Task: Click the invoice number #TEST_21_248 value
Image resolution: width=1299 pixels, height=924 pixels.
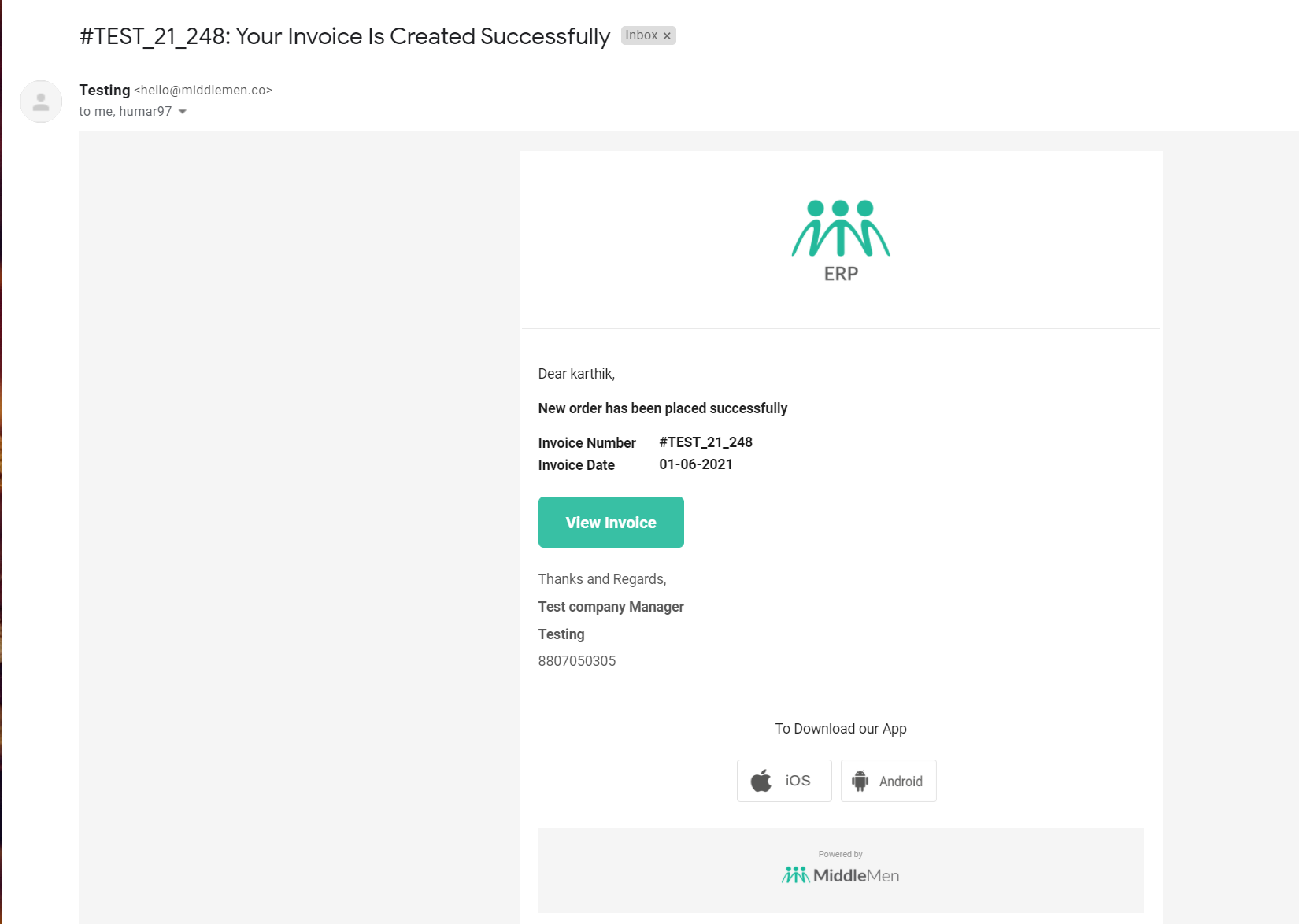Action: (x=706, y=442)
